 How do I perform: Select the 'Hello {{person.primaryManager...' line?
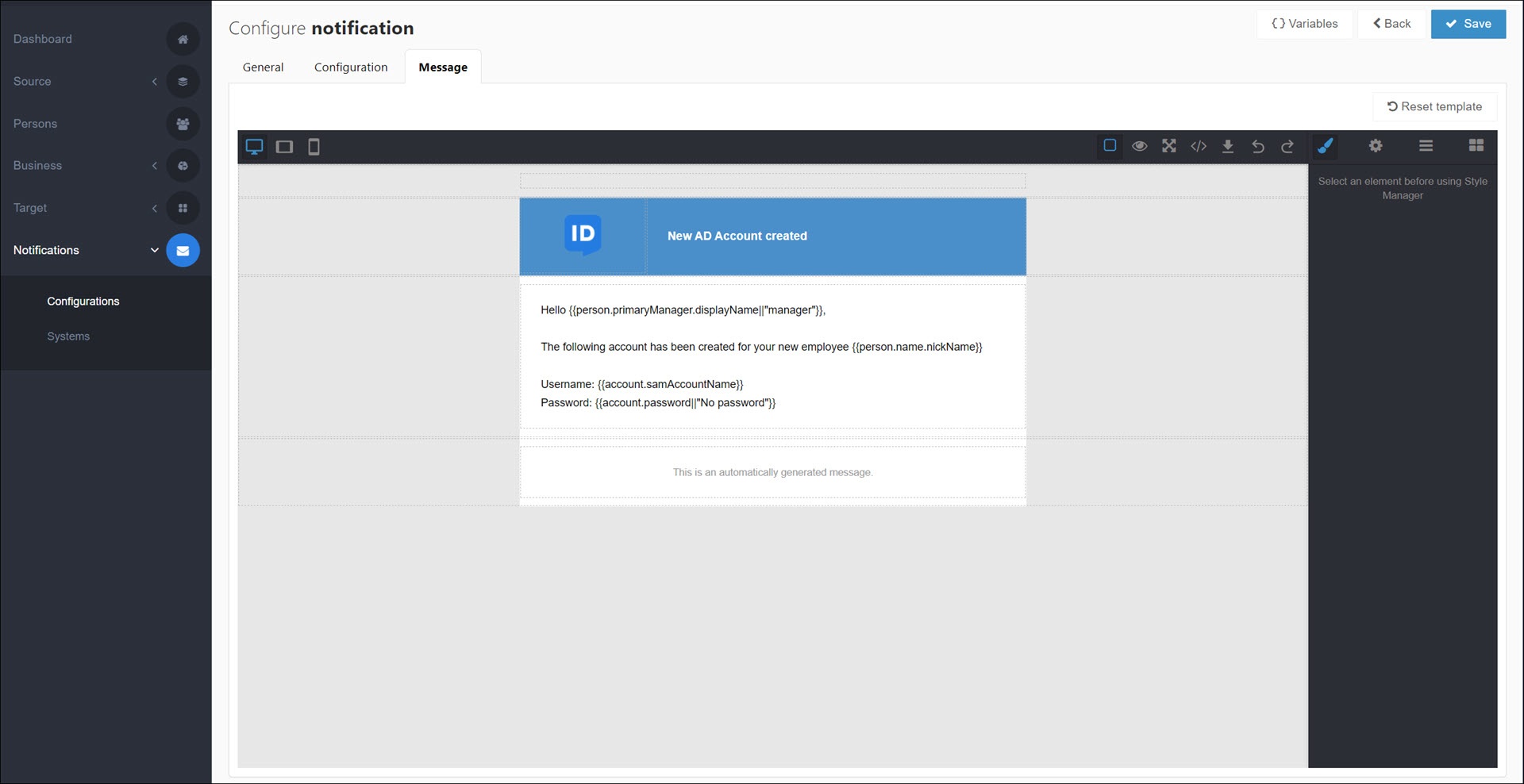(683, 310)
